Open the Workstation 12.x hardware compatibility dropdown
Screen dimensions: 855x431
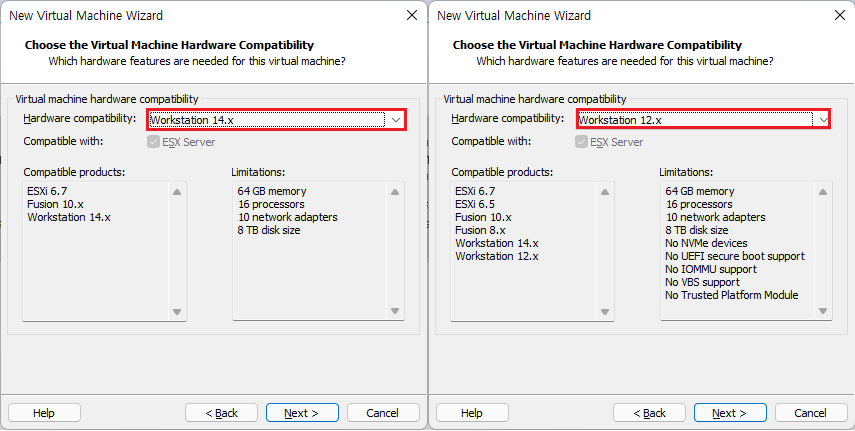tap(703, 119)
